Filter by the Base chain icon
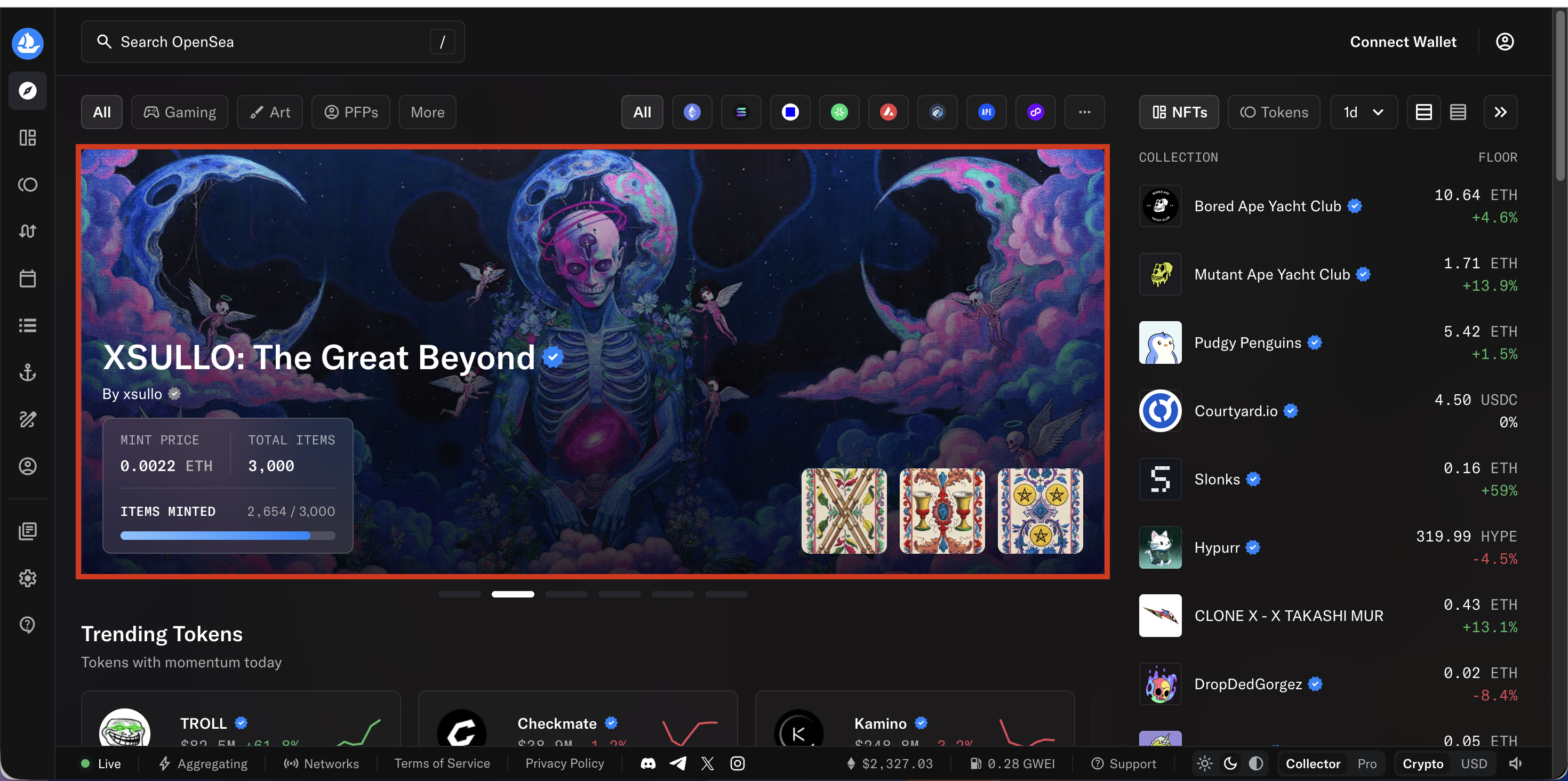Image resolution: width=1568 pixels, height=781 pixels. (790, 112)
